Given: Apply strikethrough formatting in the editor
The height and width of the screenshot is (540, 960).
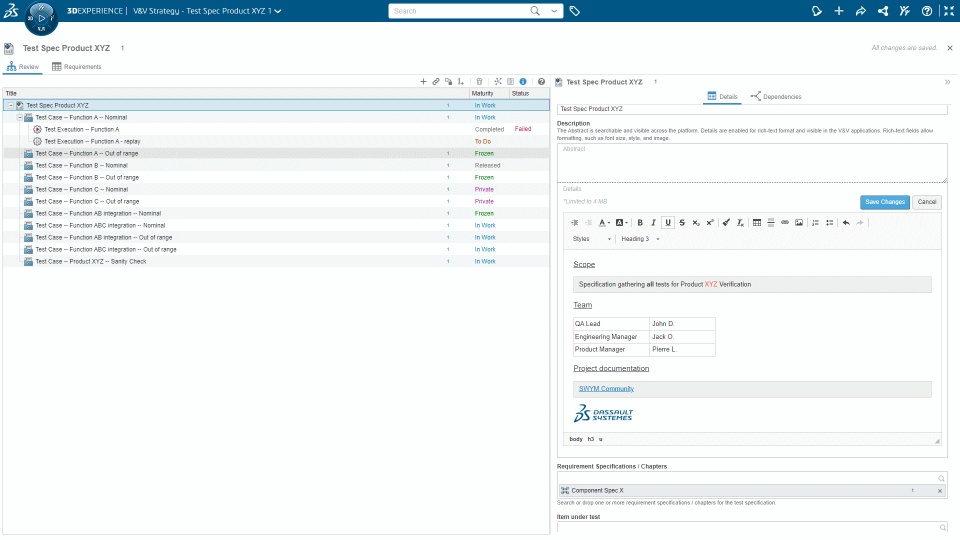Looking at the screenshot, I should click(682, 223).
